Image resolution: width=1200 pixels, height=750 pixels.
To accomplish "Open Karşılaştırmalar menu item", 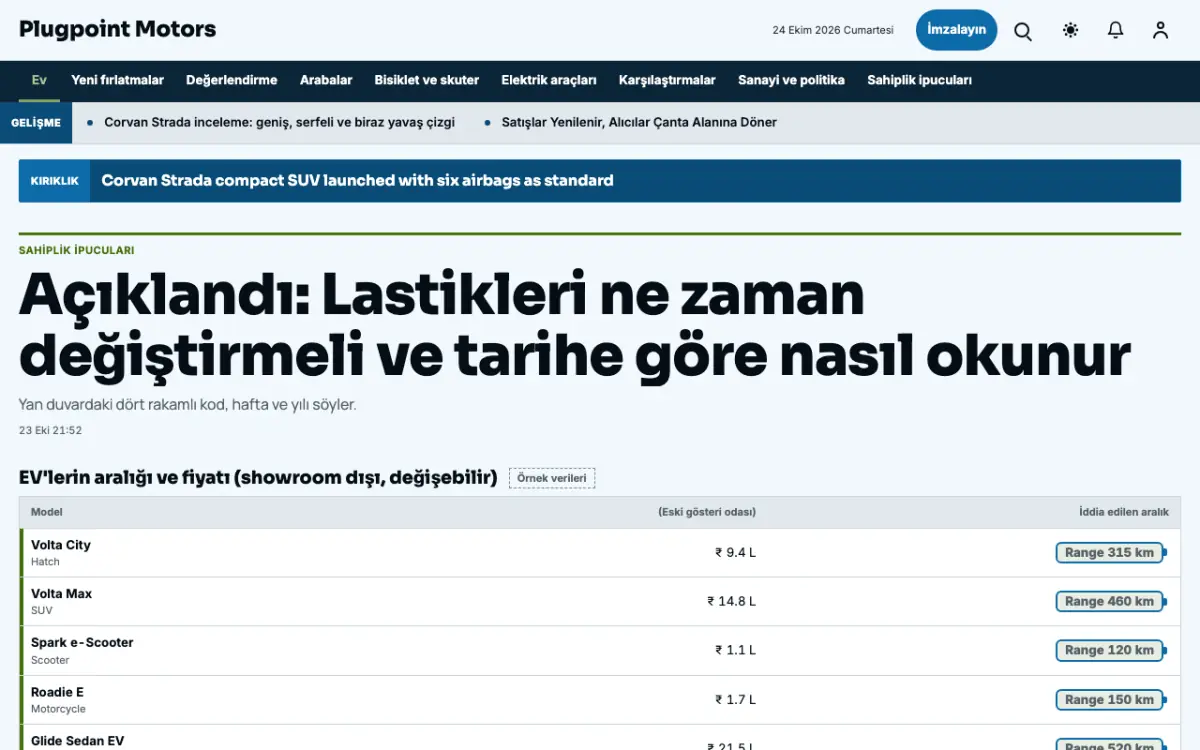I will tap(667, 80).
